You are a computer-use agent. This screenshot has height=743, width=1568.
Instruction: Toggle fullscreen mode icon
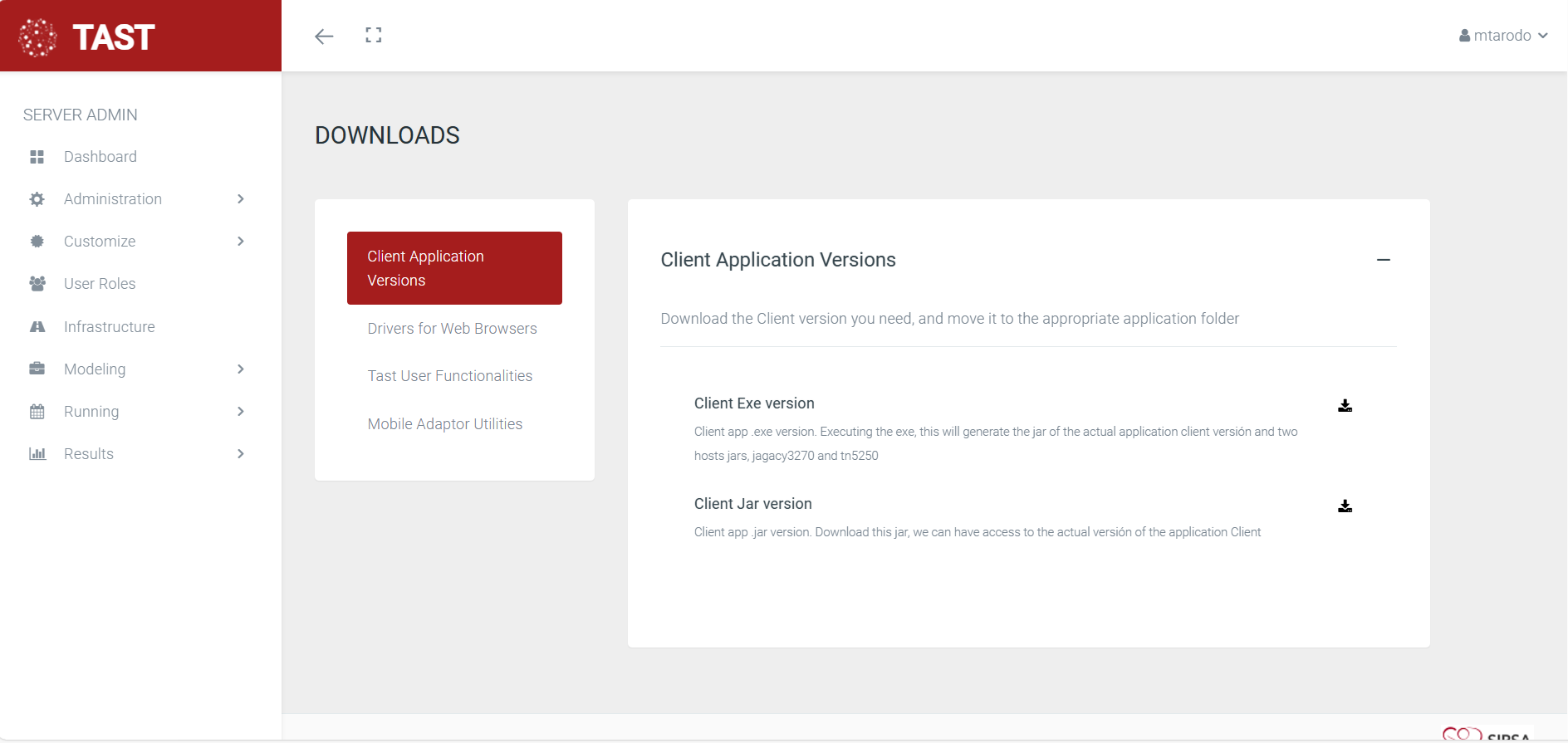point(374,35)
